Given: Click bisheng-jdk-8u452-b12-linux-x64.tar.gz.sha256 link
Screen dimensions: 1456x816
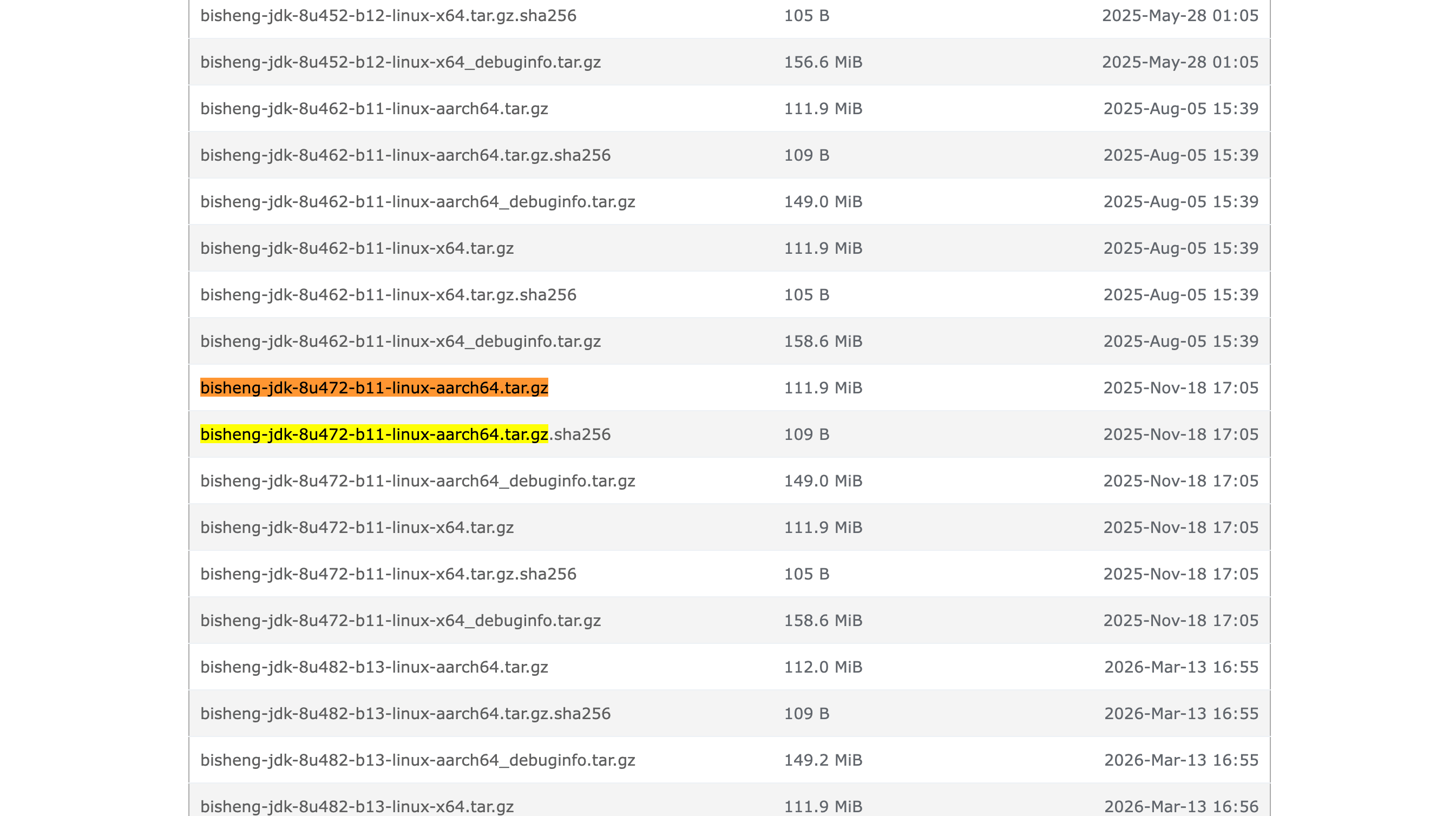Looking at the screenshot, I should coord(388,15).
